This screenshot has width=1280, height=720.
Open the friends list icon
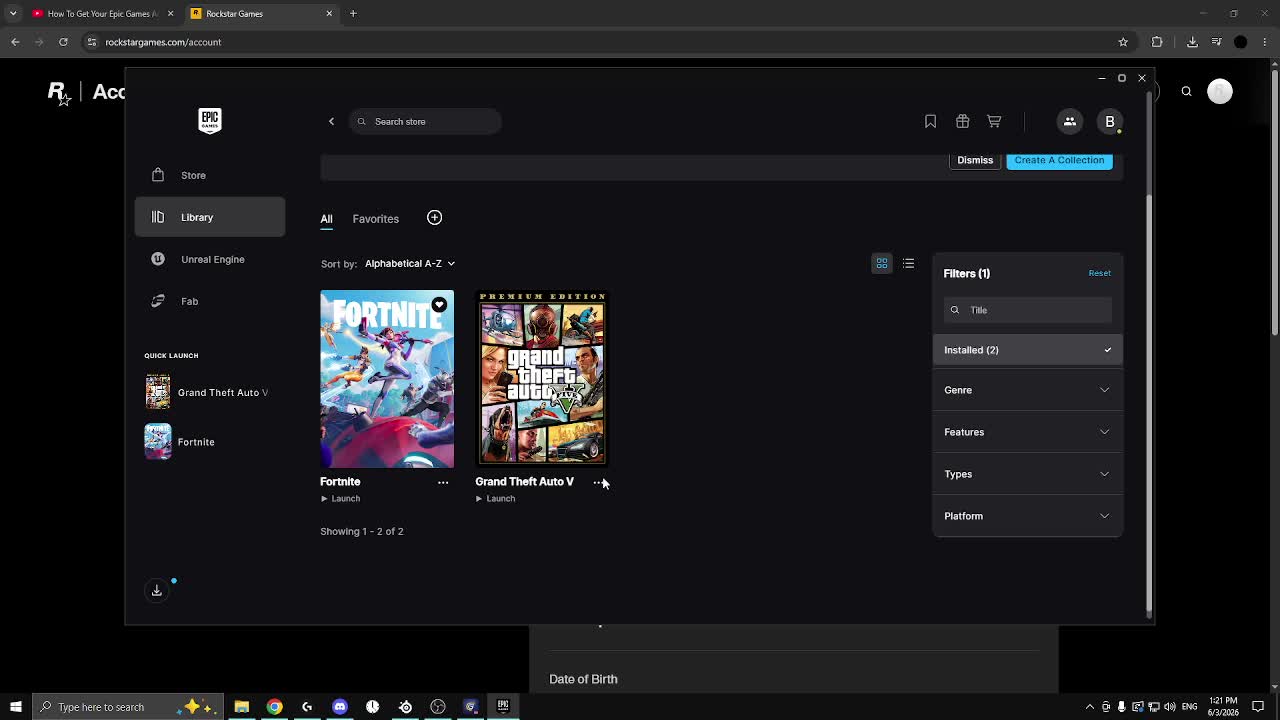[1069, 122]
